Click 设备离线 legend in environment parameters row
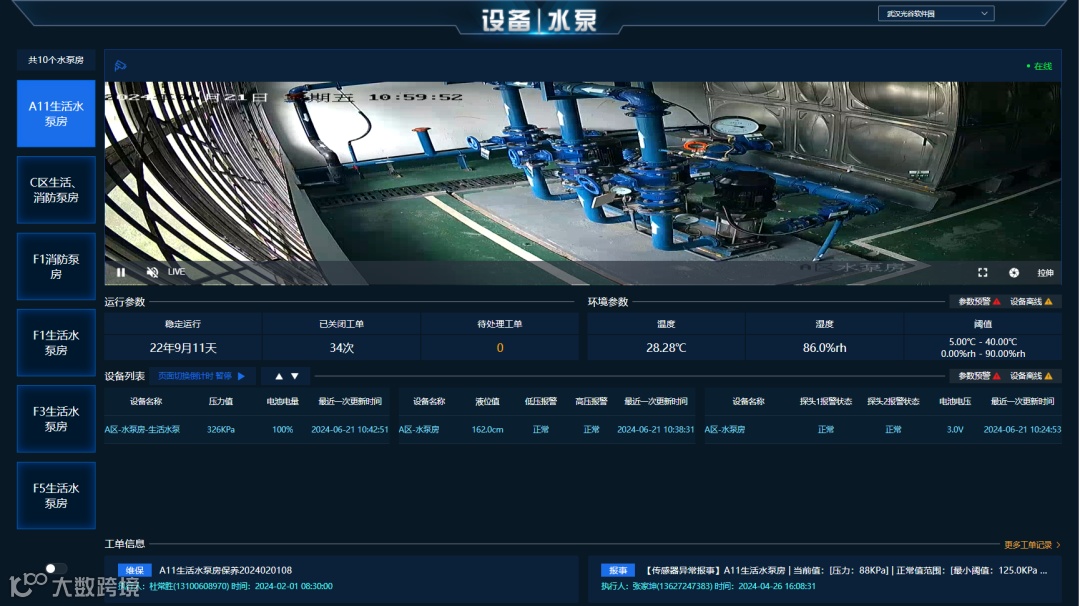The width and height of the screenshot is (1080, 606). pos(1031,302)
